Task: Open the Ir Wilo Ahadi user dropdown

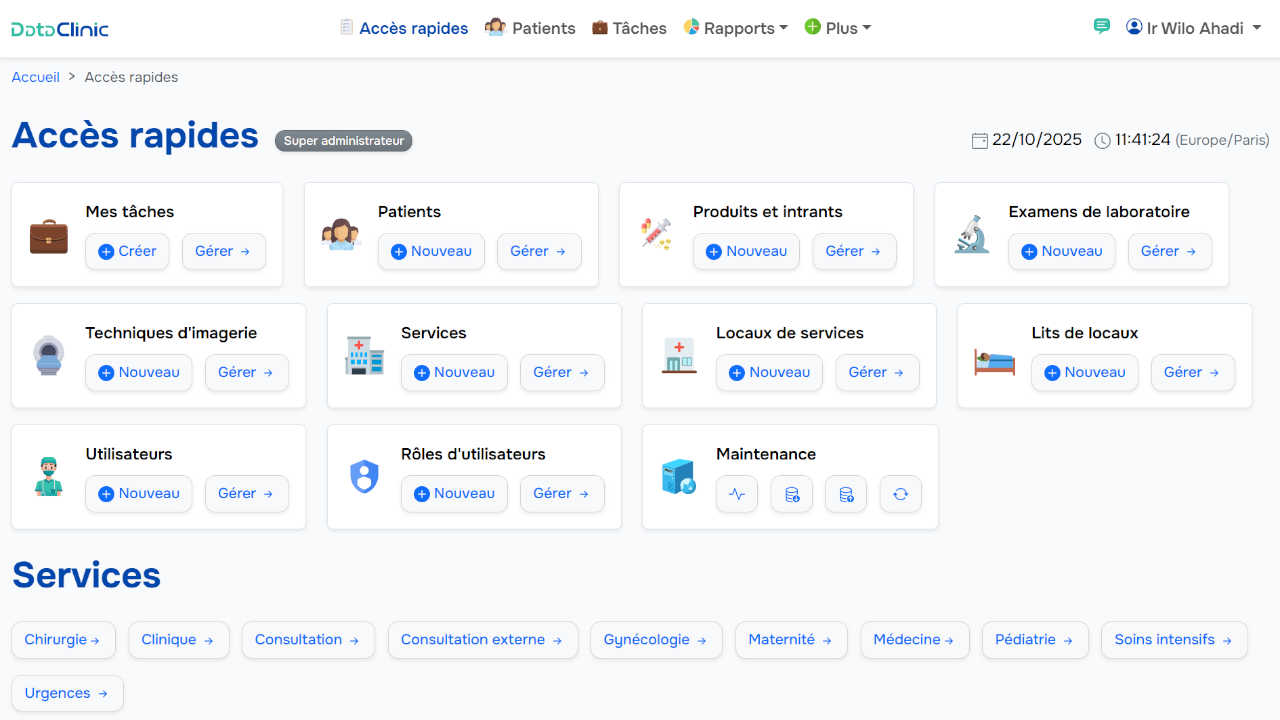Action: click(1193, 28)
